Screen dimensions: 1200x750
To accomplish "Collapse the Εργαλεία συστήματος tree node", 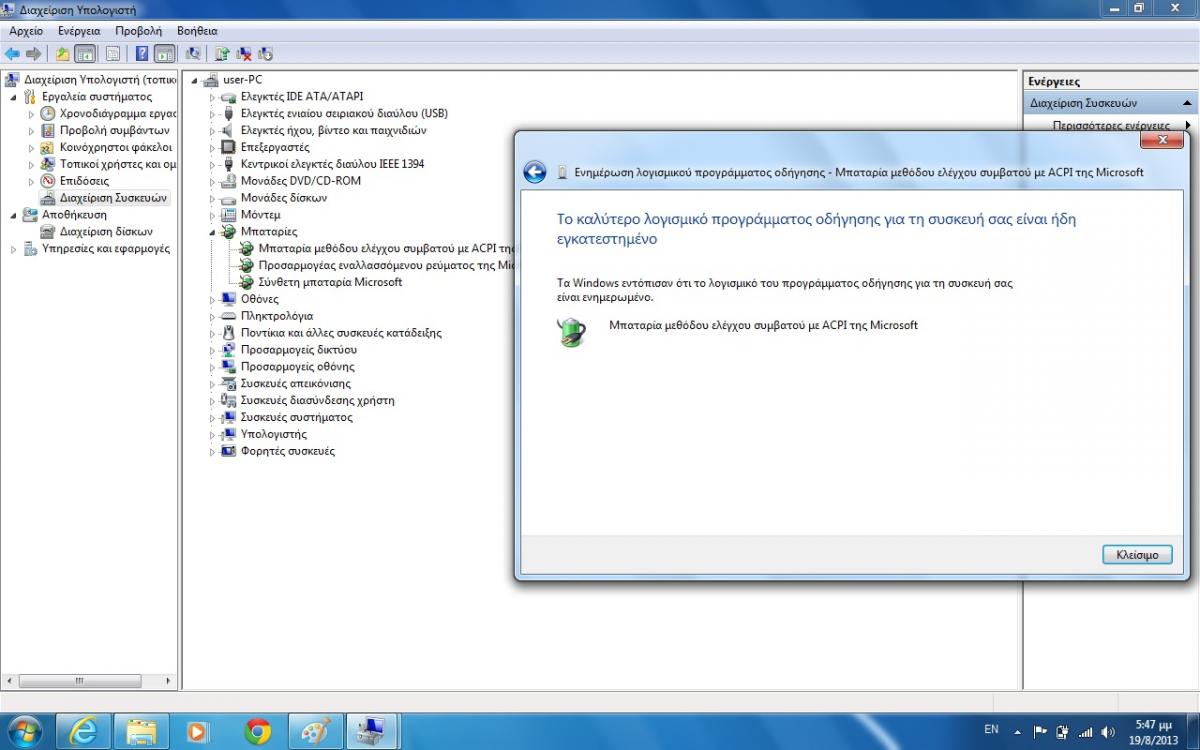I will tap(14, 97).
